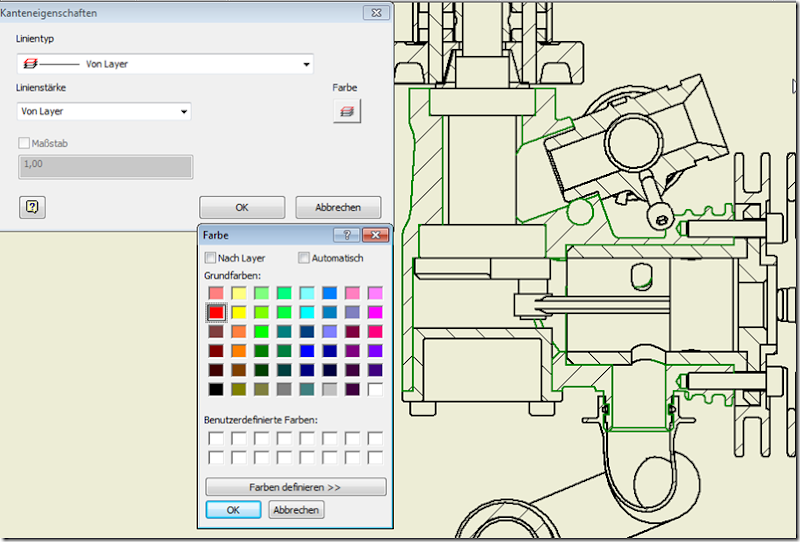Toggle the Maßstab checkbox

[24, 143]
